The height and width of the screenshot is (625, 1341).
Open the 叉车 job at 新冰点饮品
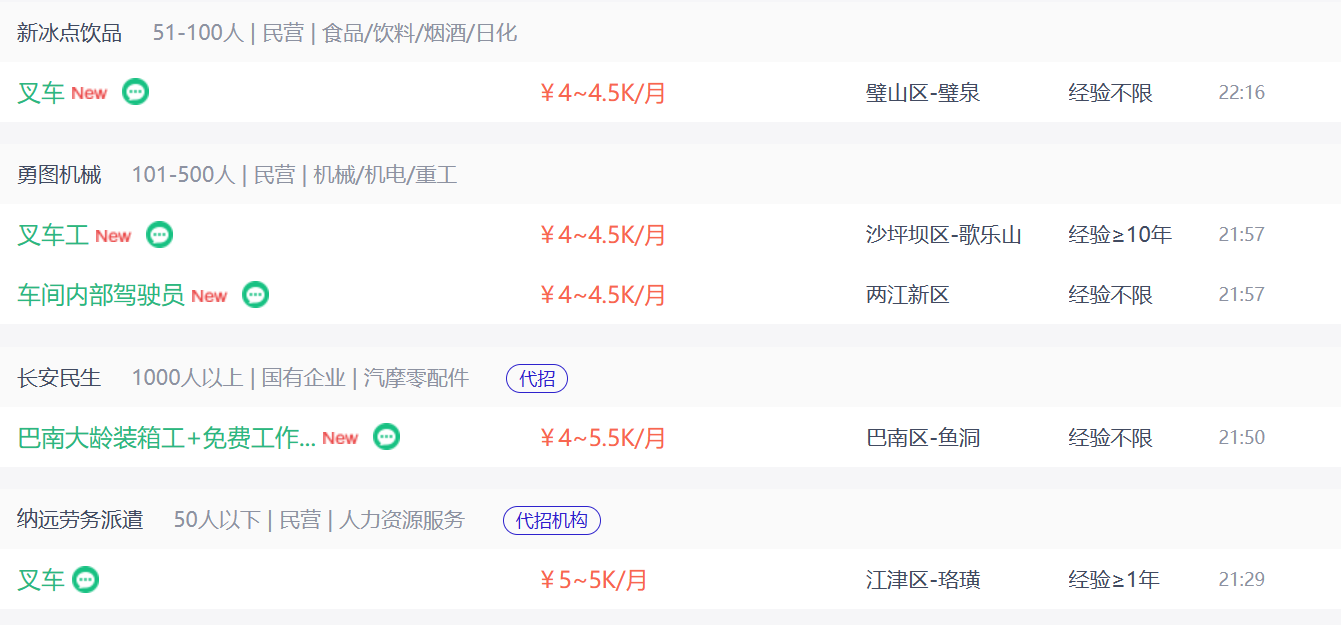41,93
